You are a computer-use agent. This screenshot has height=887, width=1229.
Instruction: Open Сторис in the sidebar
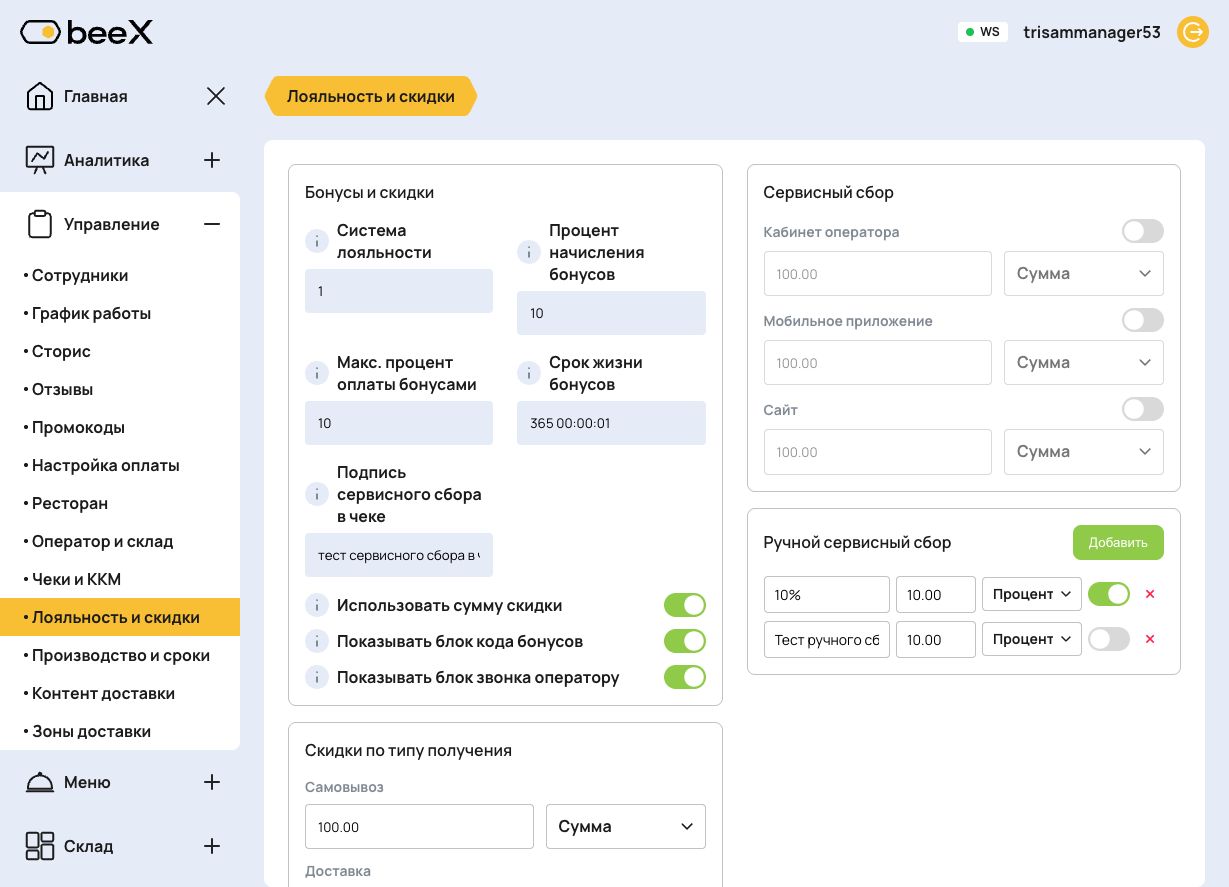pyautogui.click(x=120, y=351)
